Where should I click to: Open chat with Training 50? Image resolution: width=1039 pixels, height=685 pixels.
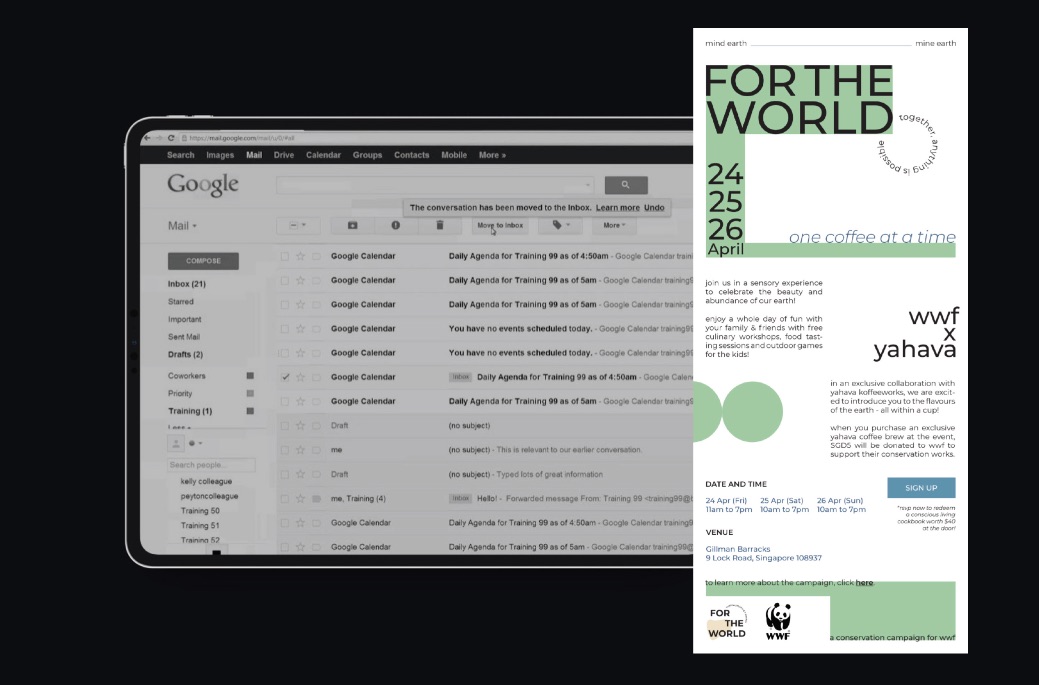200,511
